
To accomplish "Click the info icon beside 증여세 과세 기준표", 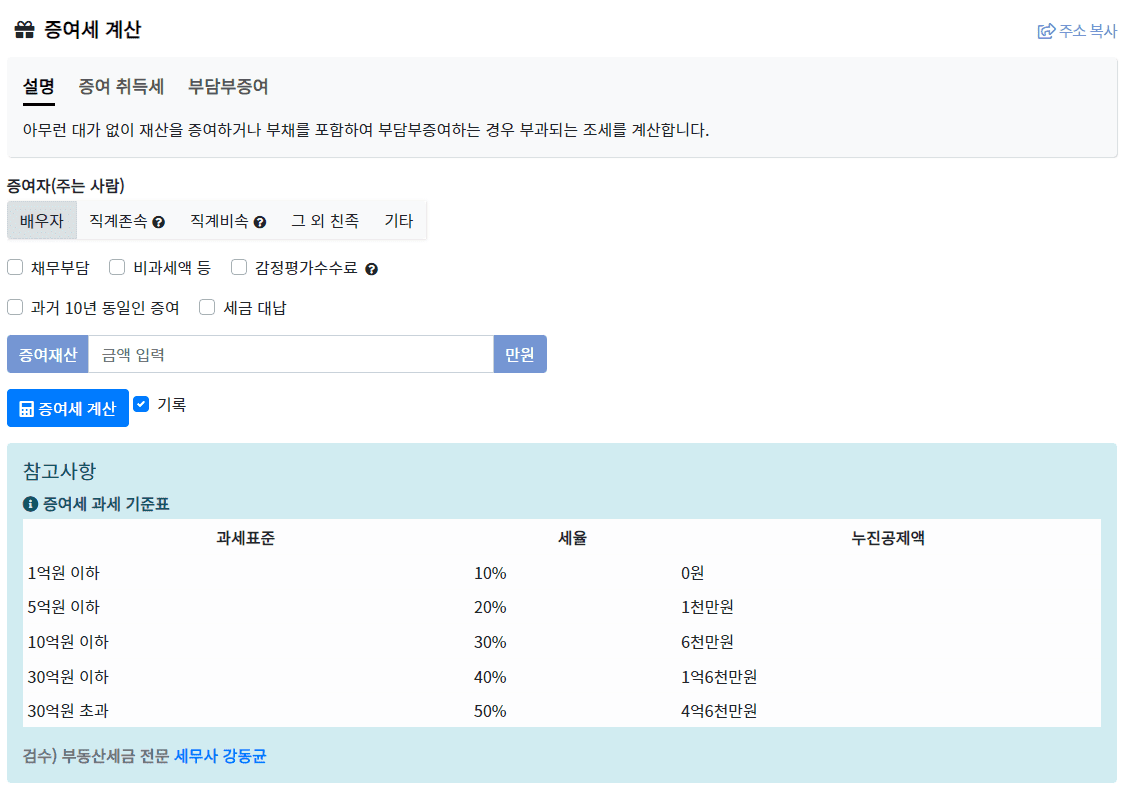I will pyautogui.click(x=30, y=504).
